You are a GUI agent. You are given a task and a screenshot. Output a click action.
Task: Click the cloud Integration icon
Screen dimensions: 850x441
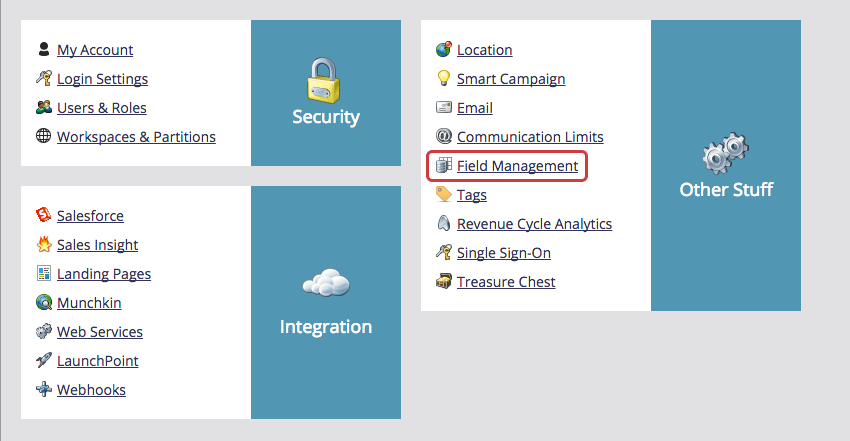point(325,285)
